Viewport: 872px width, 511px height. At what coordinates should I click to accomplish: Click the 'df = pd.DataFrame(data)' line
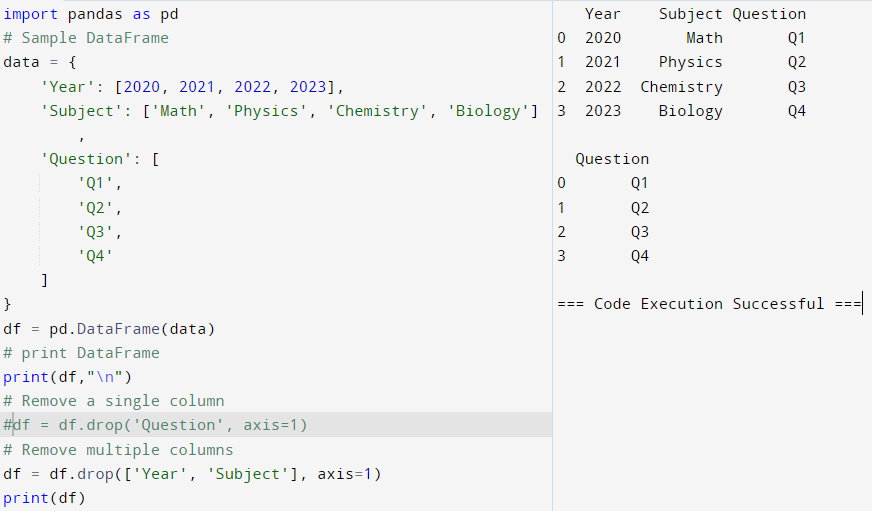pyautogui.click(x=109, y=329)
